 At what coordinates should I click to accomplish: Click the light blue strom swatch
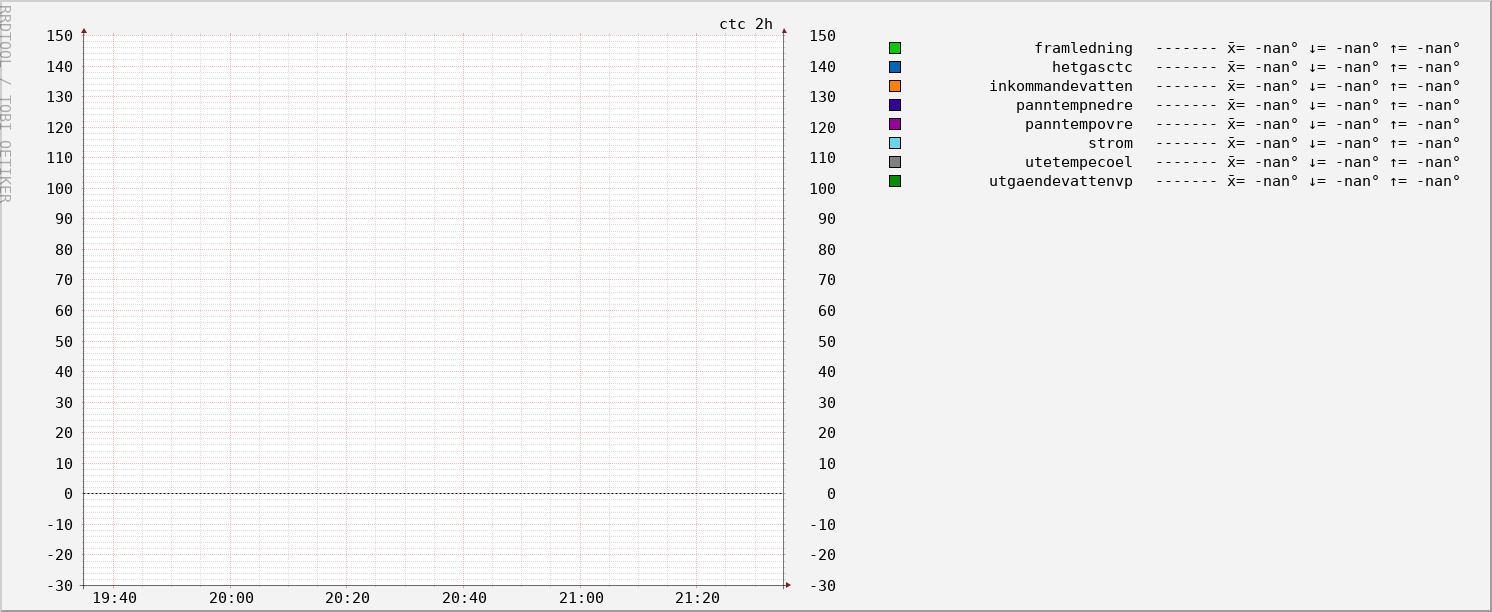point(895,143)
